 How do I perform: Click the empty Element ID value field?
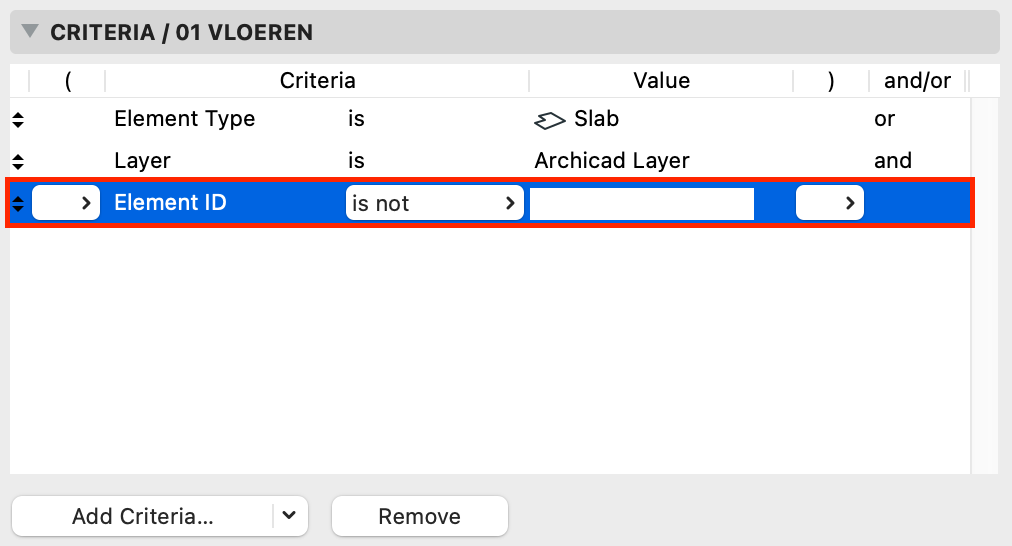[642, 203]
